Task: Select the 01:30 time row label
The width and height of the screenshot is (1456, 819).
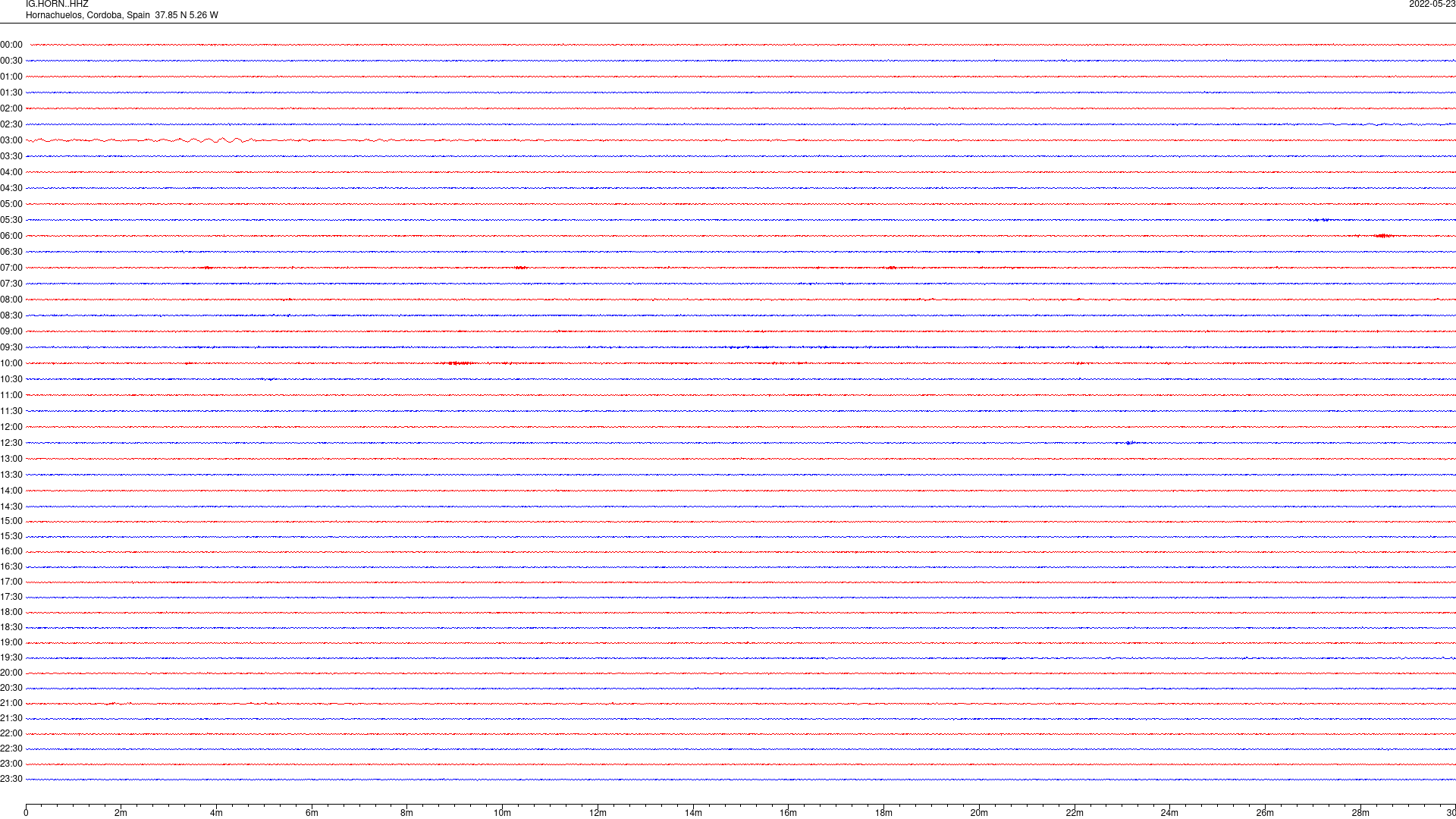Action: click(11, 93)
